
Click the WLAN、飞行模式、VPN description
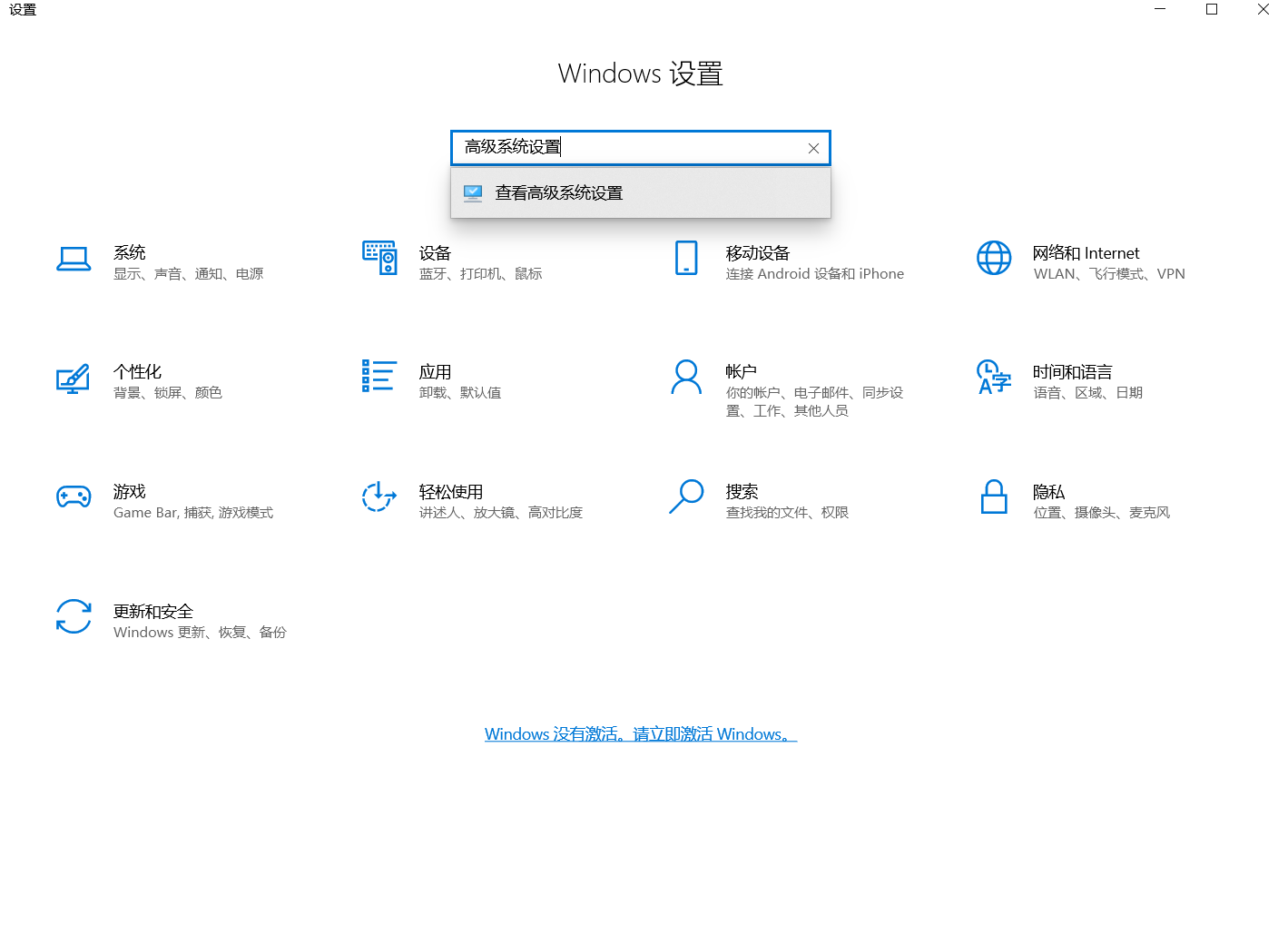[1109, 274]
